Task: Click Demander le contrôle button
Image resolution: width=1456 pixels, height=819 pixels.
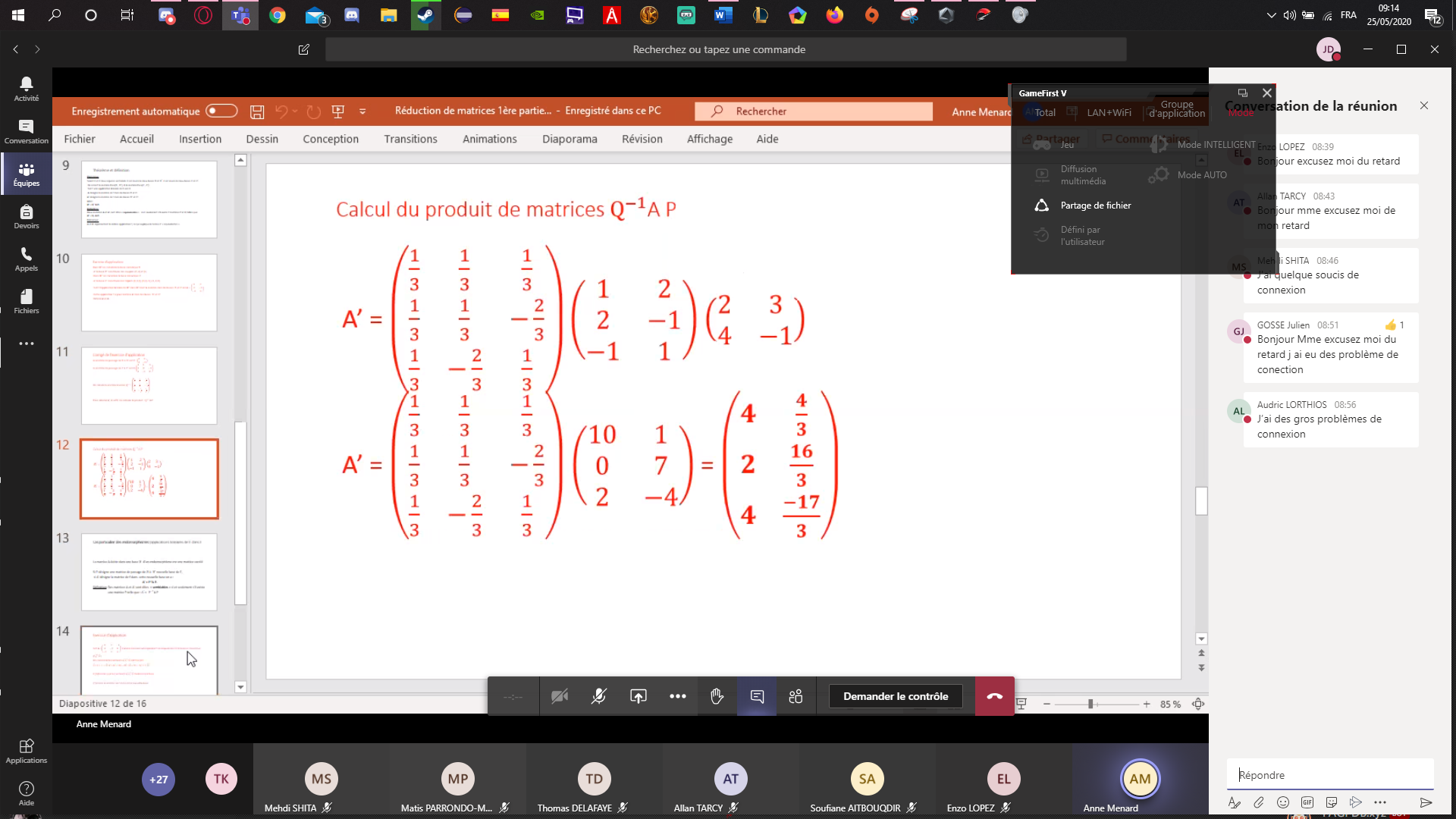Action: point(896,696)
